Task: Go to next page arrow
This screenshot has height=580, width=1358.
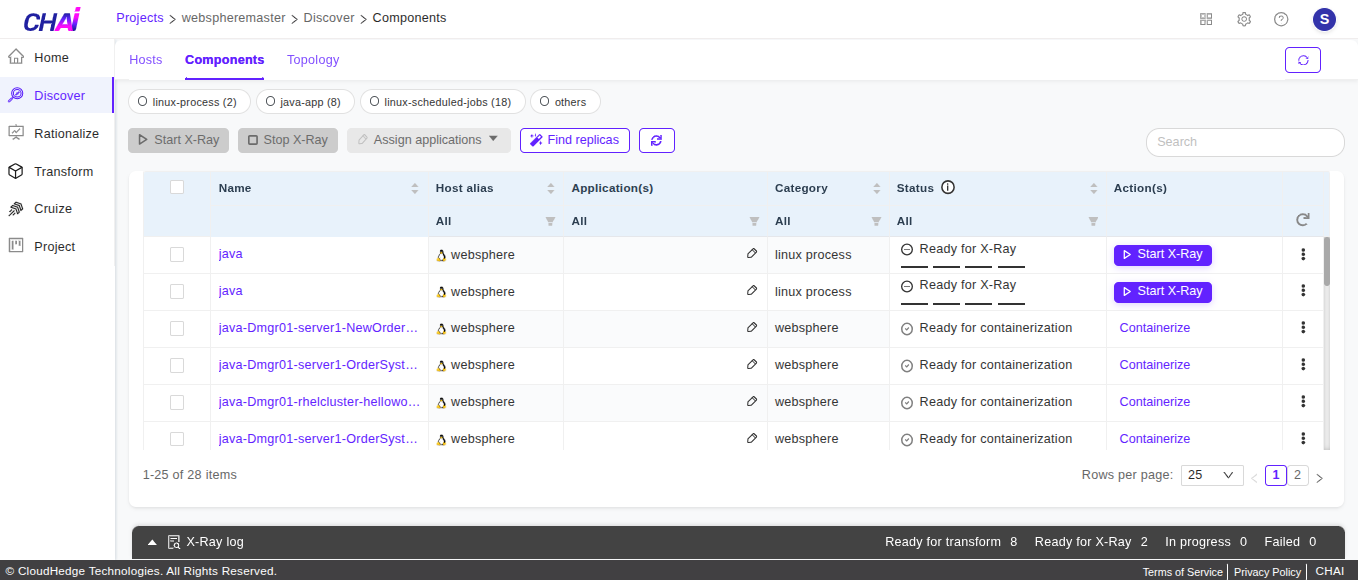Action: tap(1319, 478)
